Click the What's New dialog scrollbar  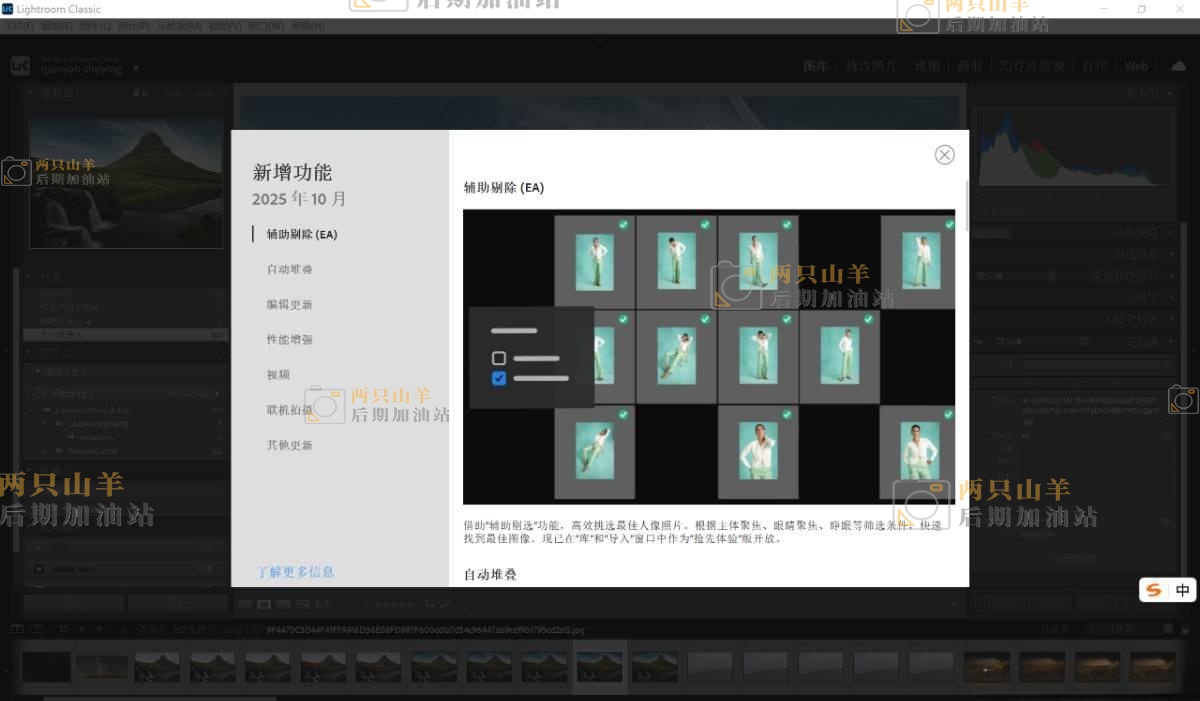965,205
